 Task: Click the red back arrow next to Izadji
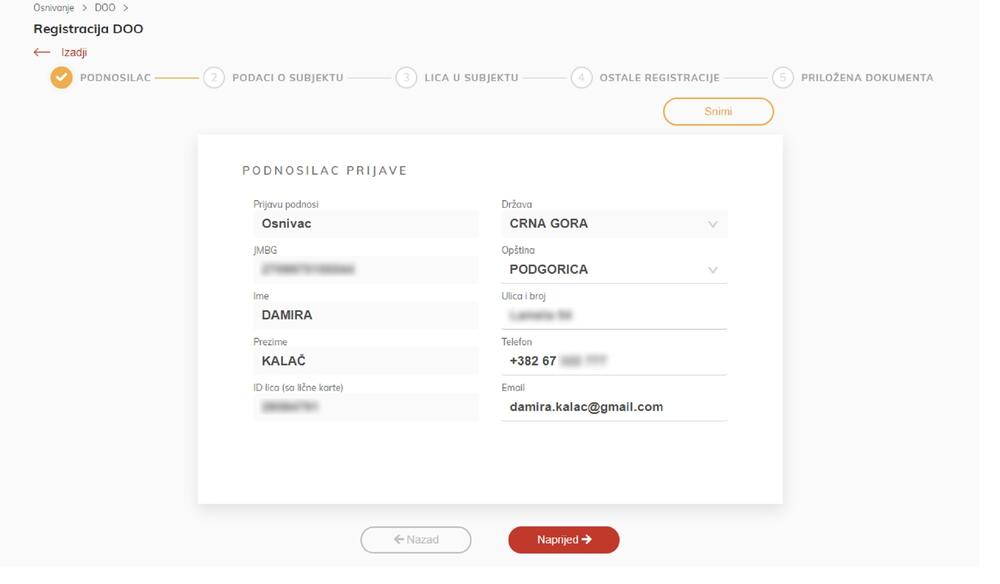point(42,52)
